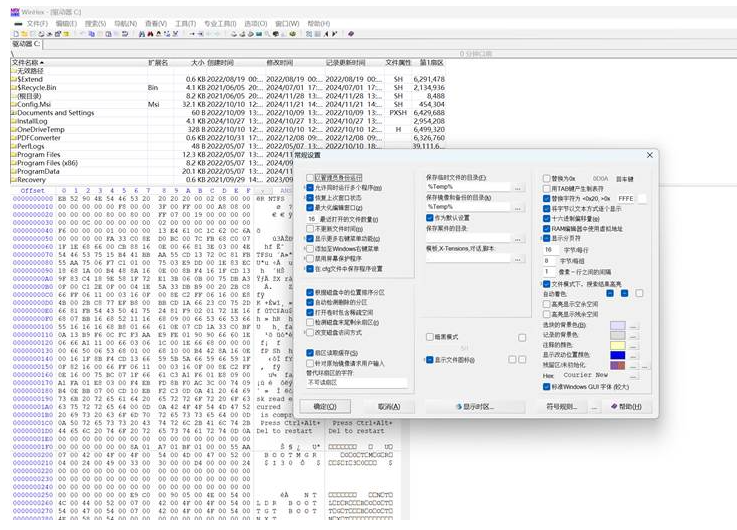
Task: Enable the 暗黑模式 dark mode checkbox
Action: tap(430, 336)
